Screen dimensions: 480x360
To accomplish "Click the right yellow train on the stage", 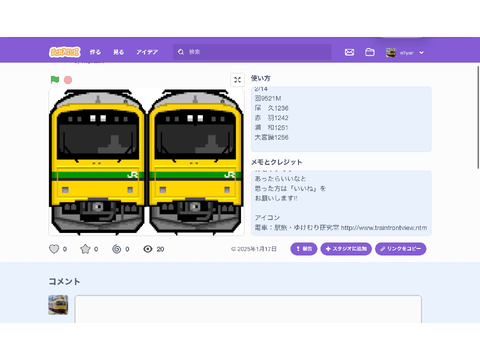I will 195,162.
